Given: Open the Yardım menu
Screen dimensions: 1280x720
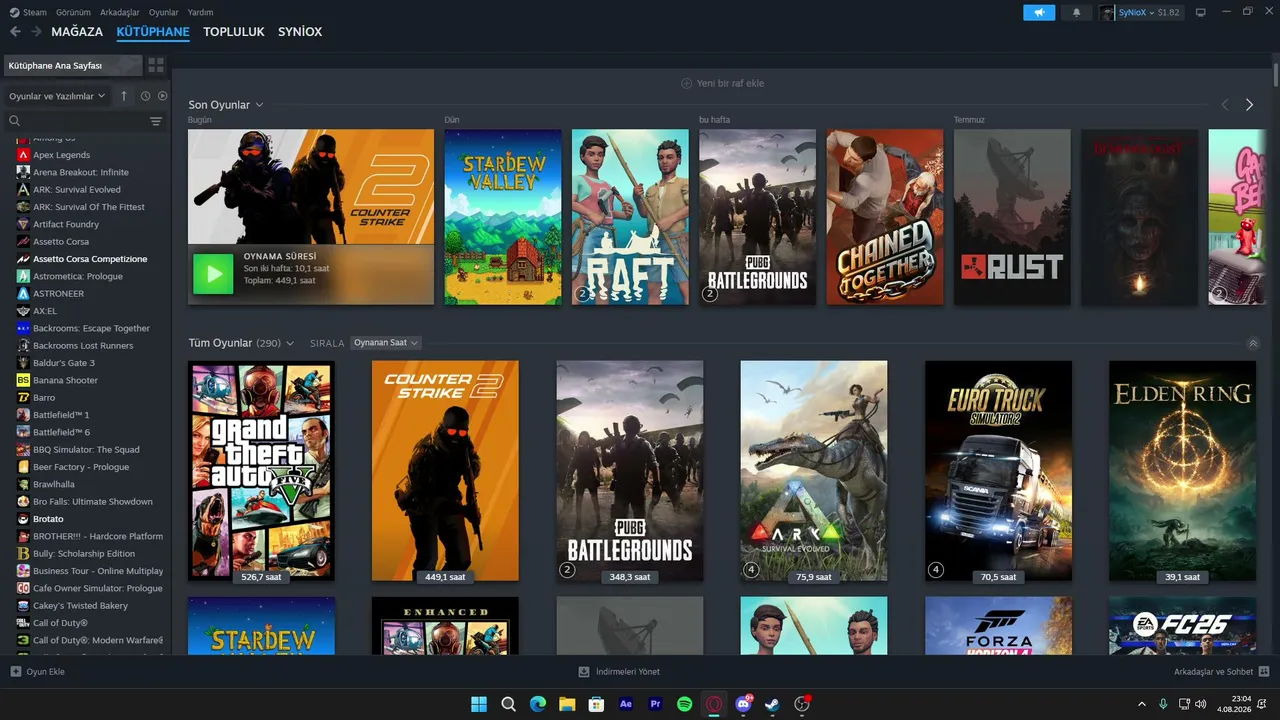Looking at the screenshot, I should 201,13.
